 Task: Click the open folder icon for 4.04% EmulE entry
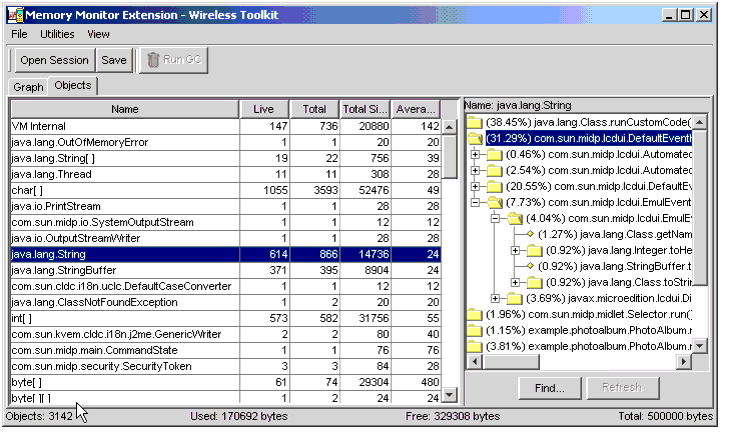[515, 219]
